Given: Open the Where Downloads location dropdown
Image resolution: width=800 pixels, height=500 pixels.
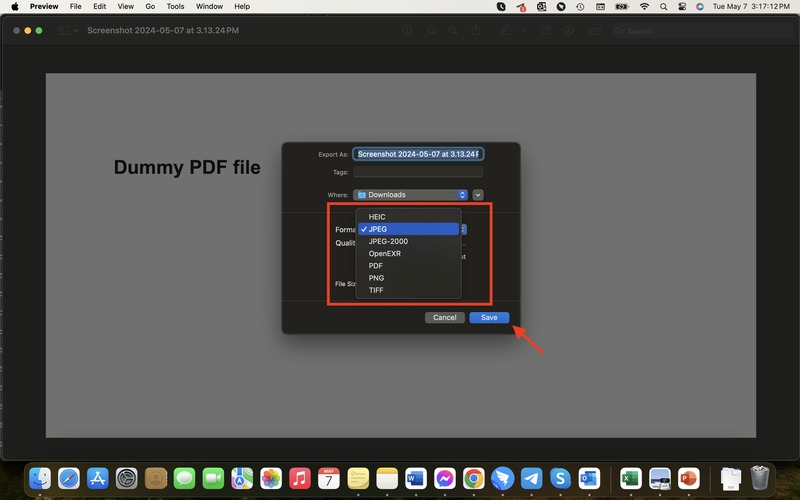Looking at the screenshot, I should pyautogui.click(x=410, y=195).
